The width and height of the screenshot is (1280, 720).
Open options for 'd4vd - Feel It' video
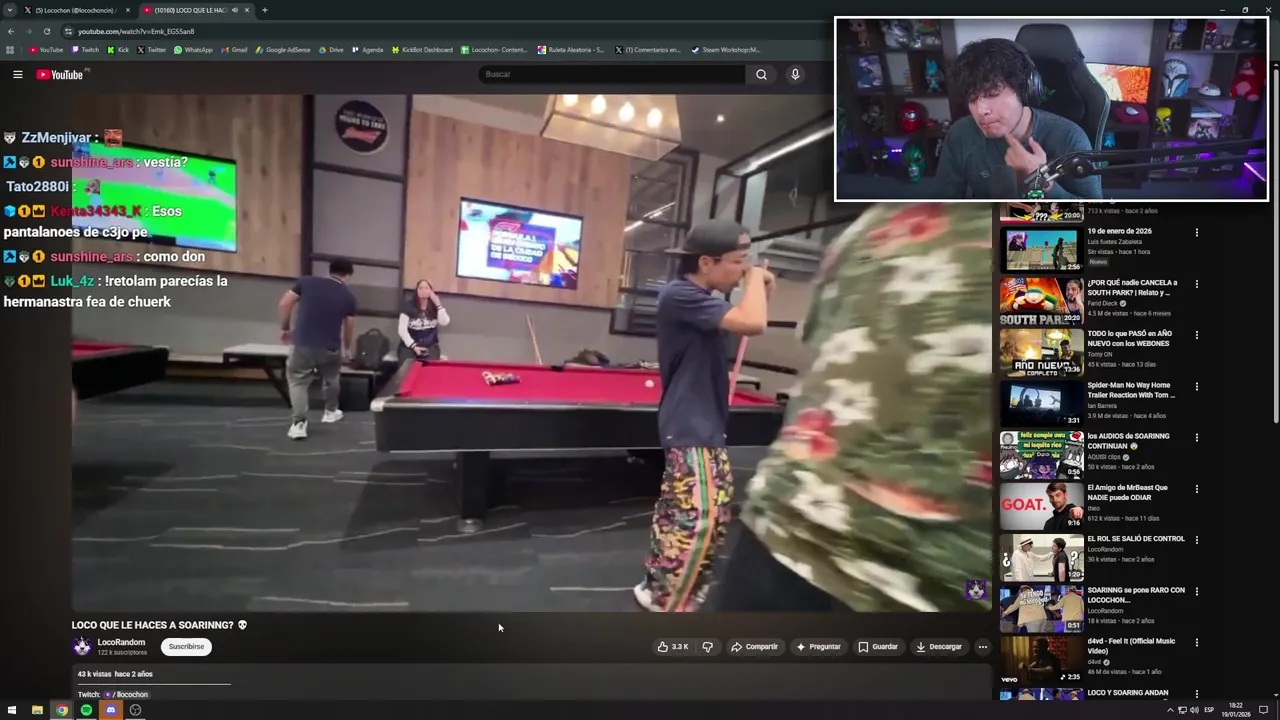pyautogui.click(x=1196, y=642)
